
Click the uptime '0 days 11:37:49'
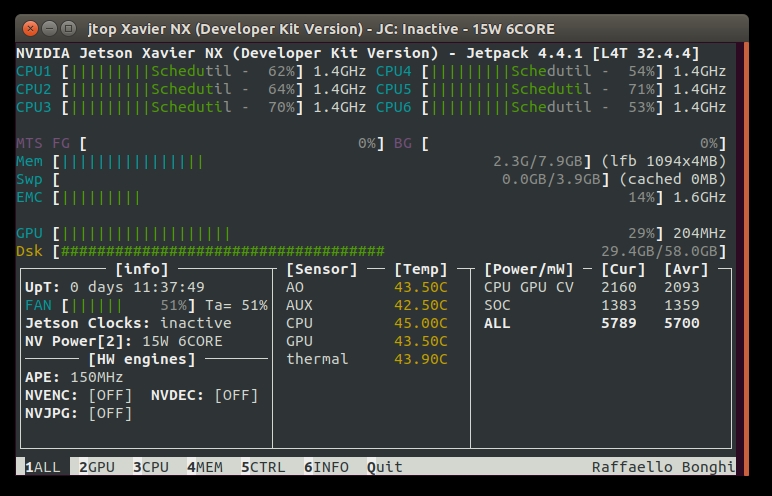[x=137, y=287]
